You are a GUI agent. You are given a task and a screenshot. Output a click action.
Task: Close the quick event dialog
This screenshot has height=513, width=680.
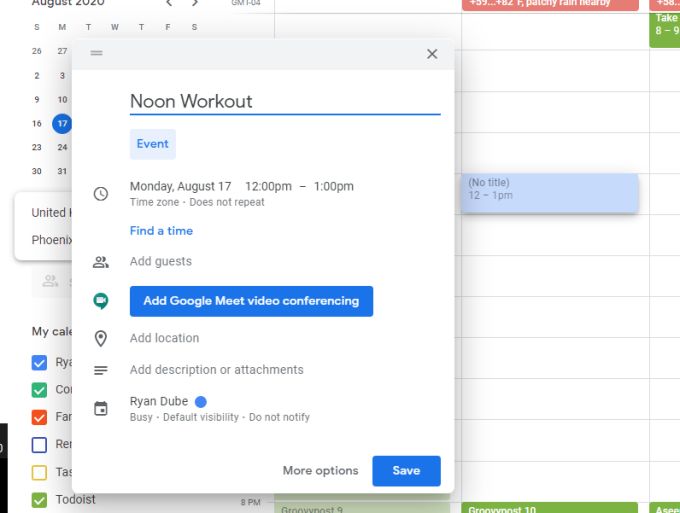[432, 54]
